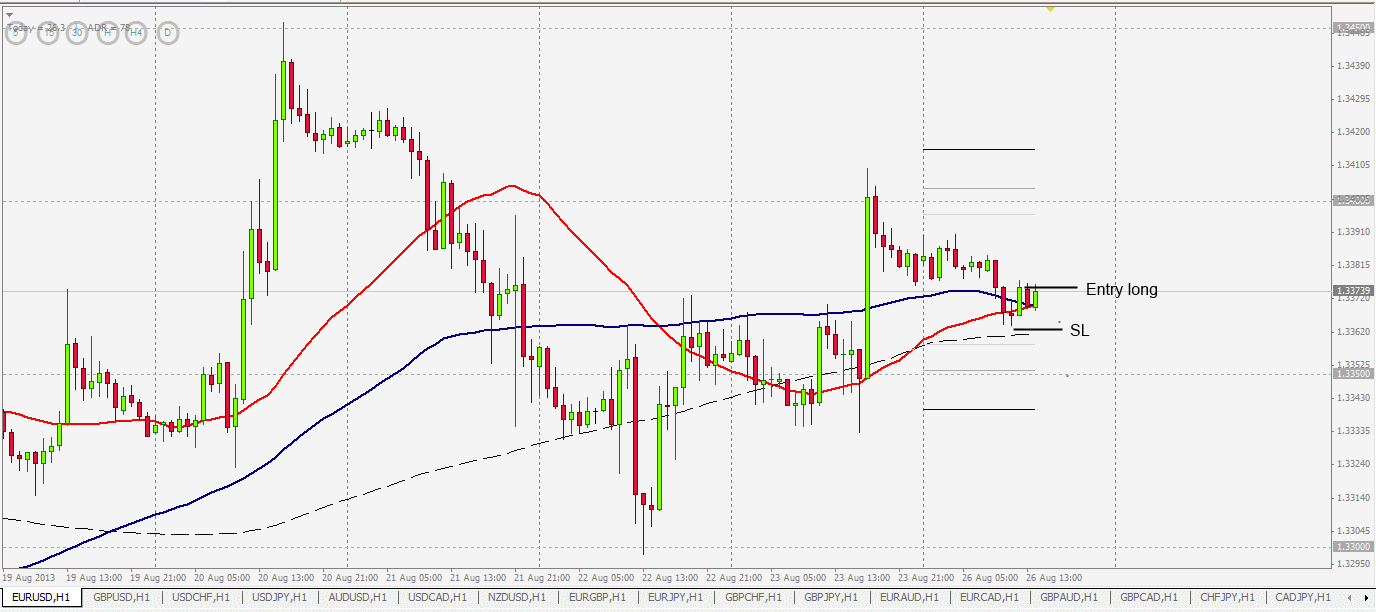1376x612 pixels.
Task: Click the 1.34005 price level label
Action: pyautogui.click(x=1352, y=200)
